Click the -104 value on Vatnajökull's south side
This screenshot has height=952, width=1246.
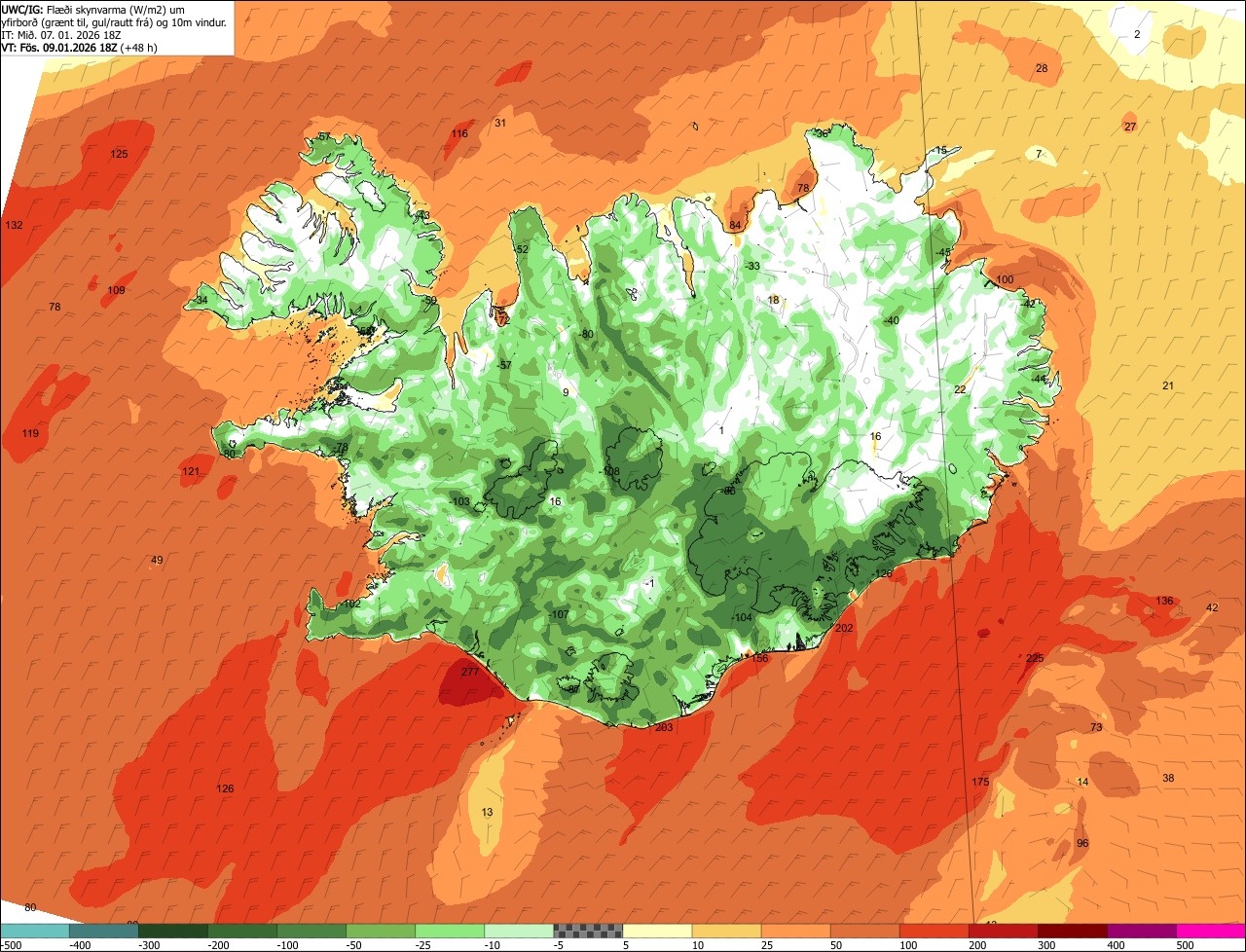pyautogui.click(x=742, y=617)
